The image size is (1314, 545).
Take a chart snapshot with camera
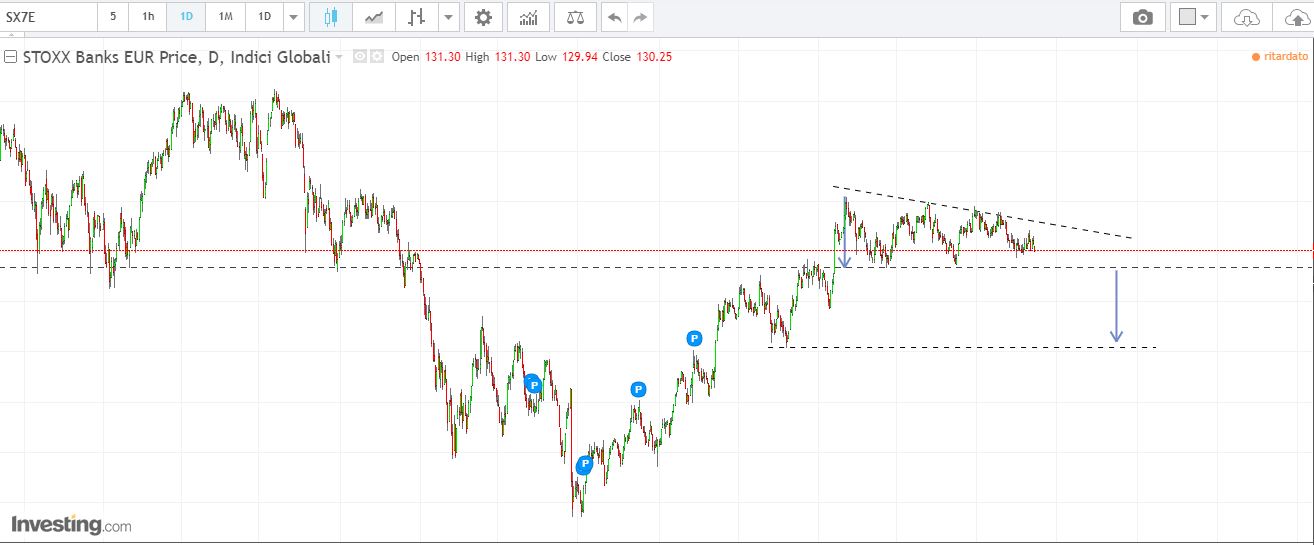click(1142, 17)
